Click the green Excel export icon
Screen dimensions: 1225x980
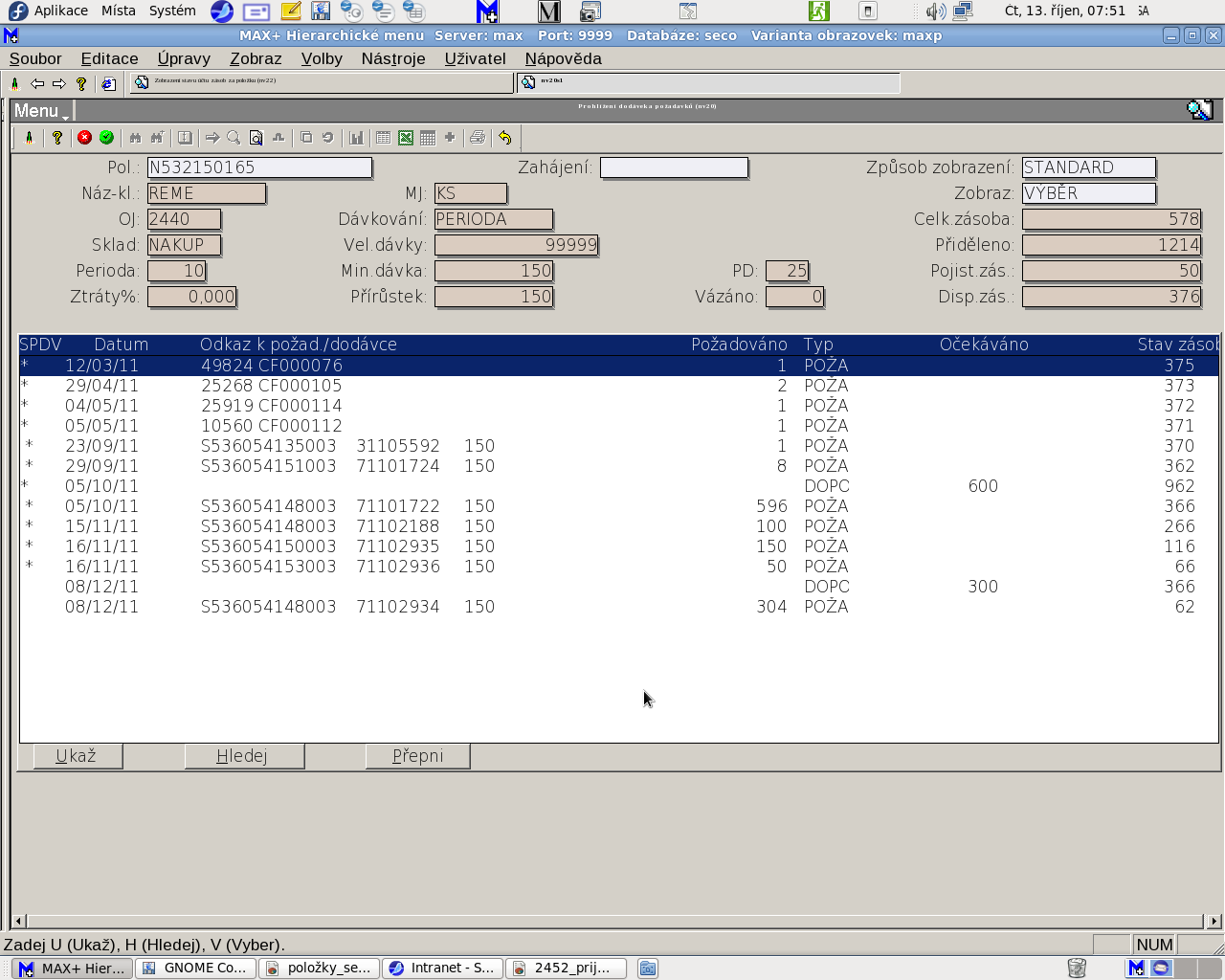pos(406,138)
